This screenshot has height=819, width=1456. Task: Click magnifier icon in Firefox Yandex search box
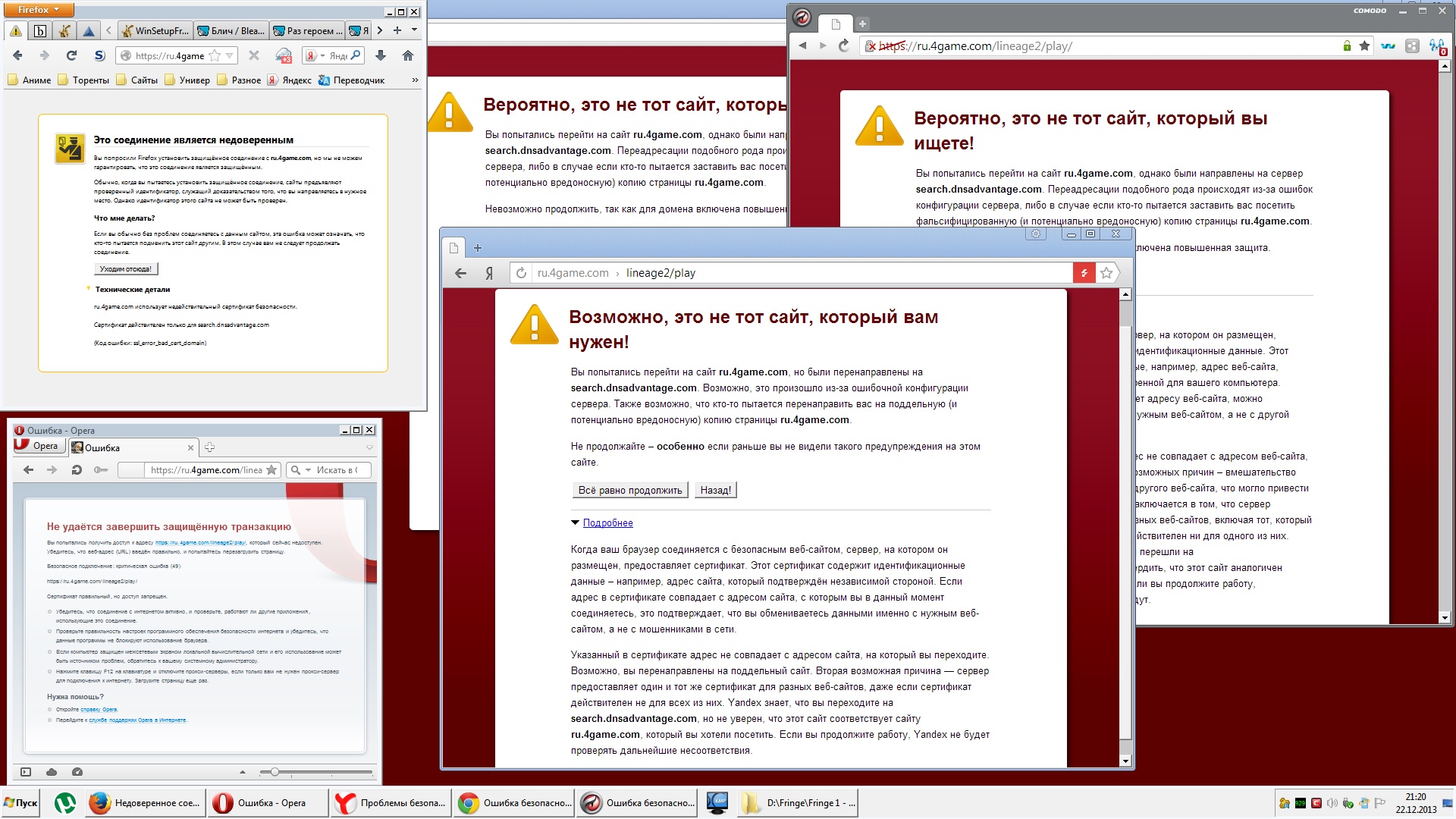[355, 55]
